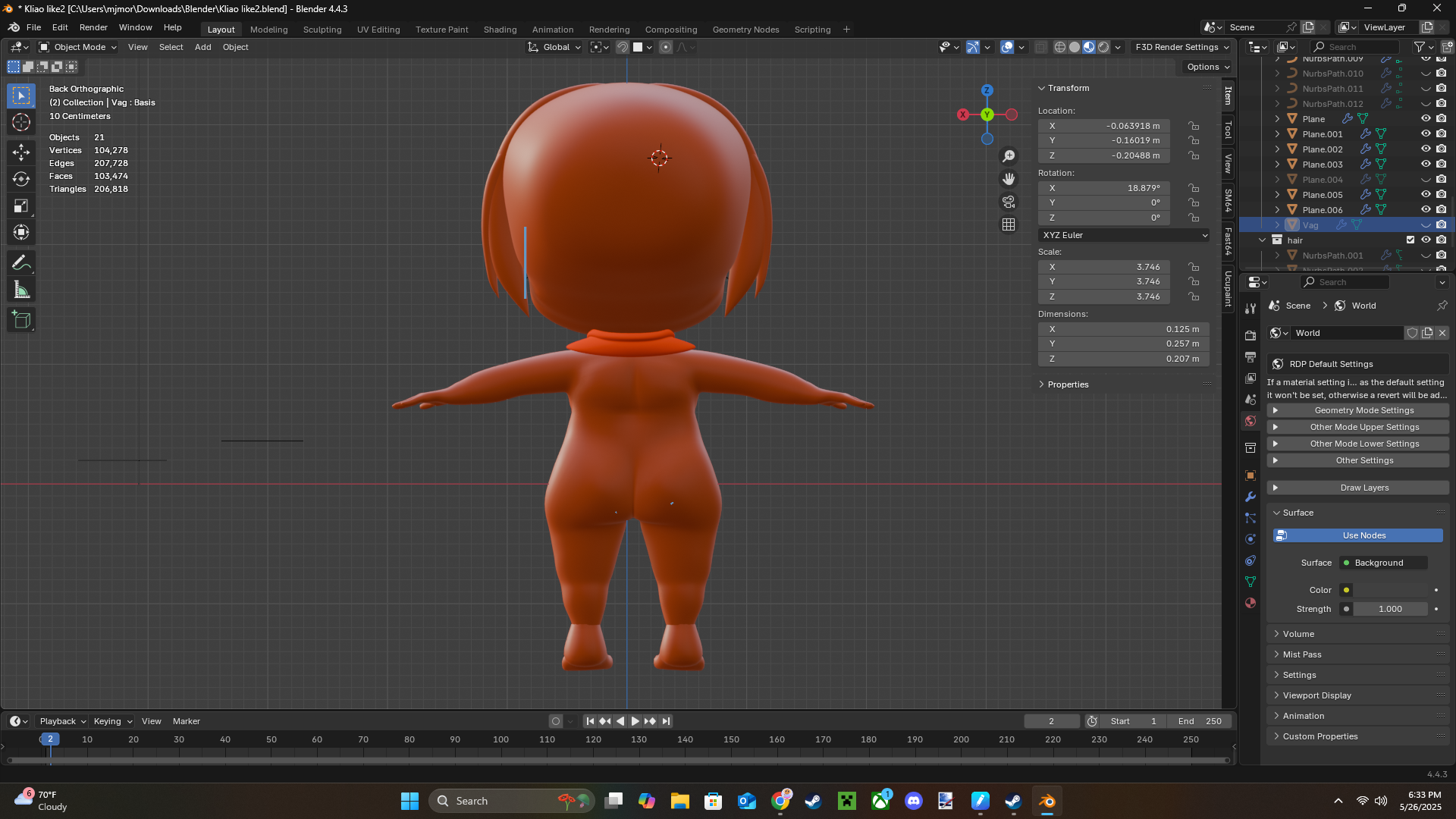The image size is (1456, 819).
Task: Hide Plane.002 with eye icon
Action: [1426, 149]
